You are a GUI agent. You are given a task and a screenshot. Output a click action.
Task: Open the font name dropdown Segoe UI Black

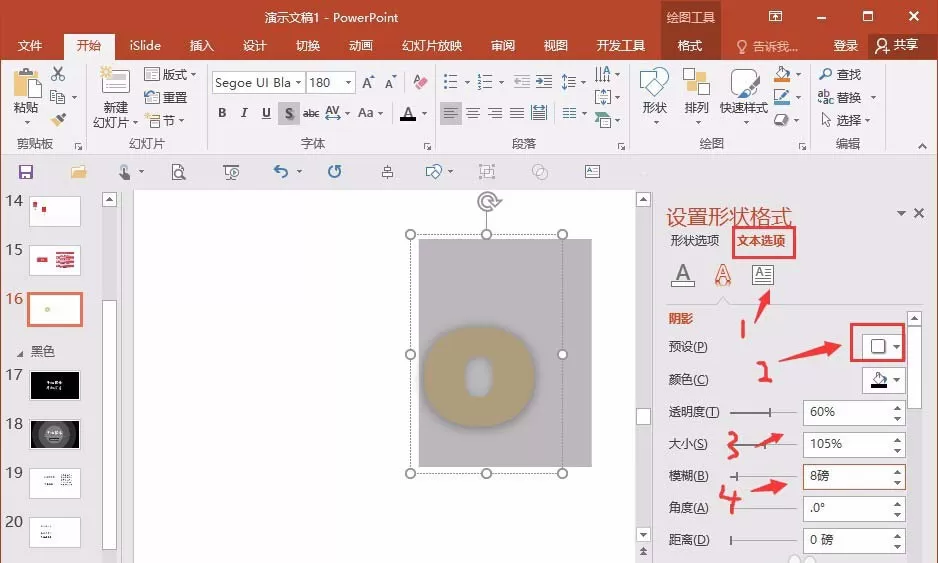(x=258, y=83)
